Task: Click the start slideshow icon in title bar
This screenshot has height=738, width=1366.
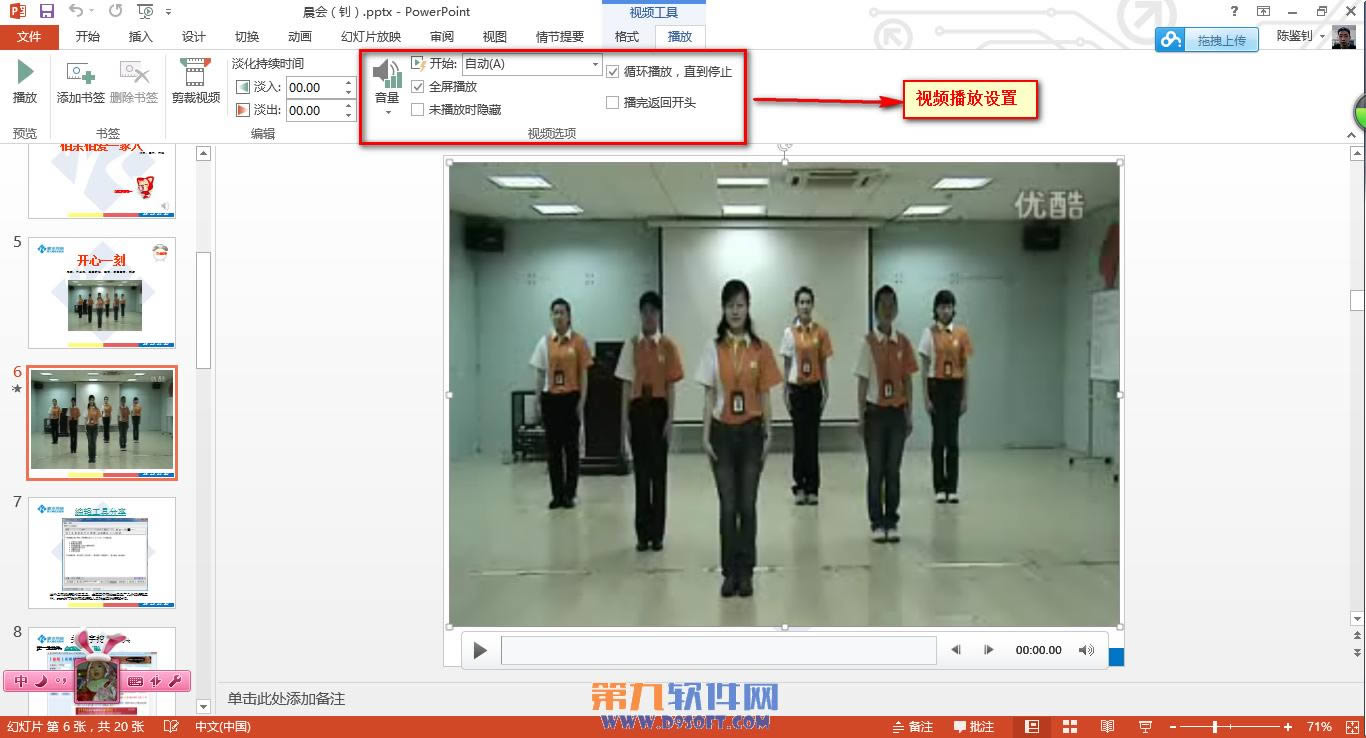Action: click(x=146, y=11)
